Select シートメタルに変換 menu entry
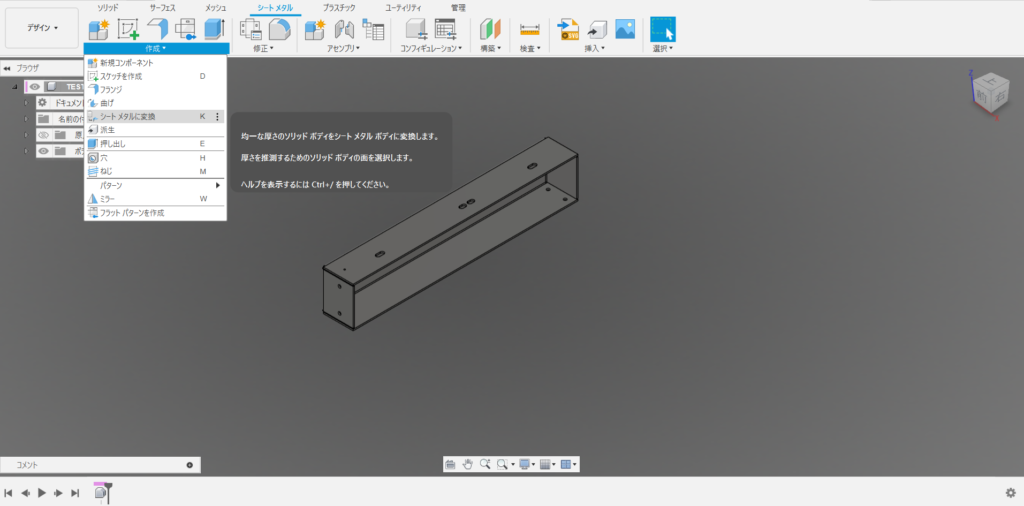Image resolution: width=1024 pixels, height=506 pixels. click(155, 116)
